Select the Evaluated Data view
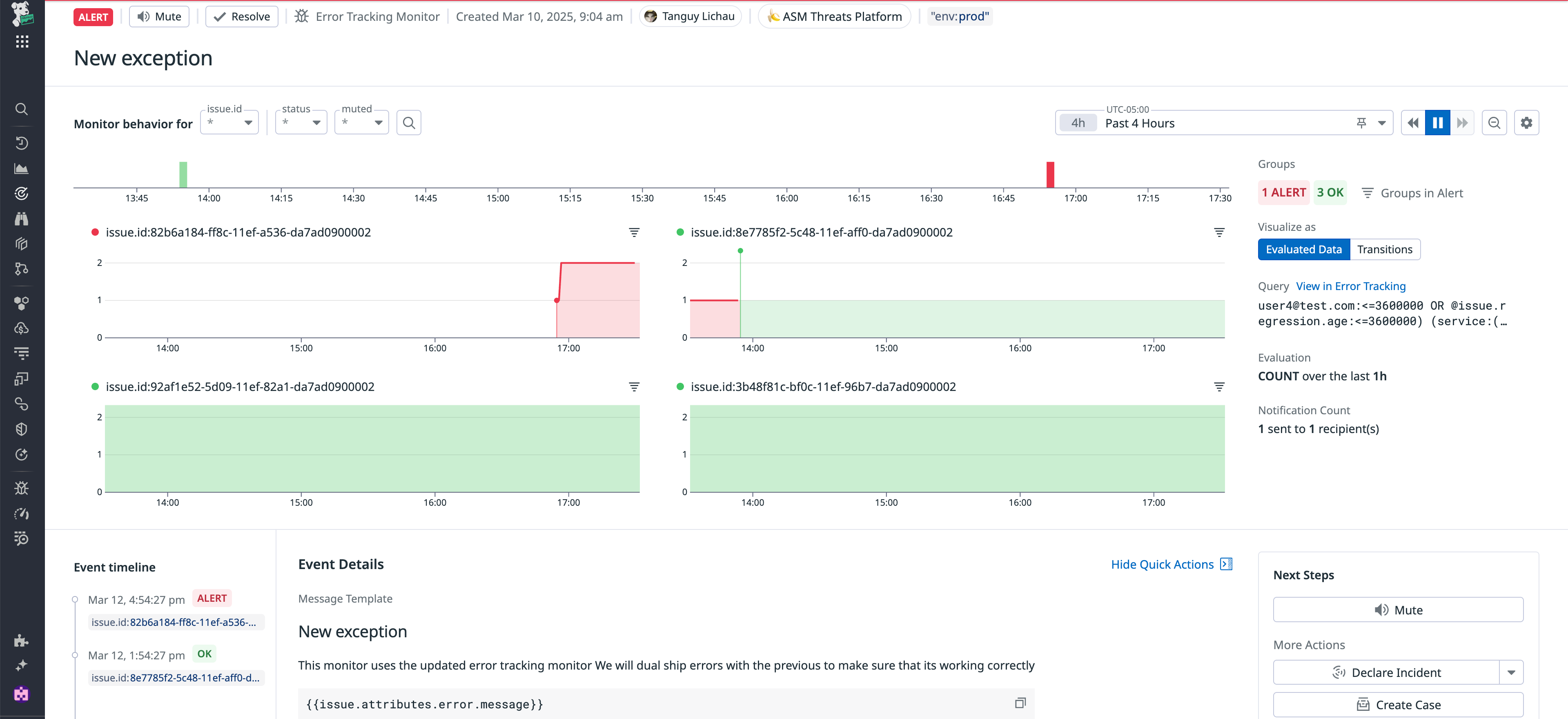 pos(1304,249)
